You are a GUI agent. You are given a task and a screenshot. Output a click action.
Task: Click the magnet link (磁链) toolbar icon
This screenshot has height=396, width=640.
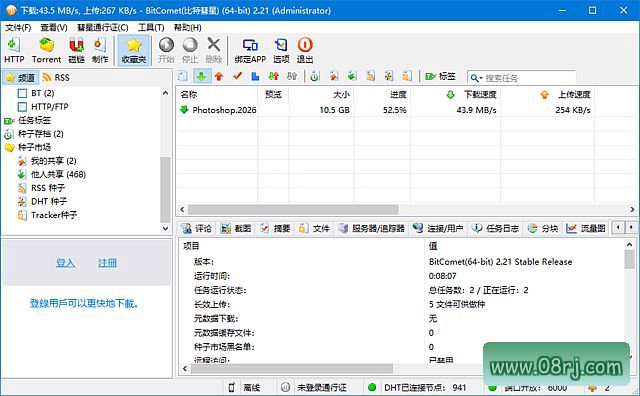pos(76,50)
